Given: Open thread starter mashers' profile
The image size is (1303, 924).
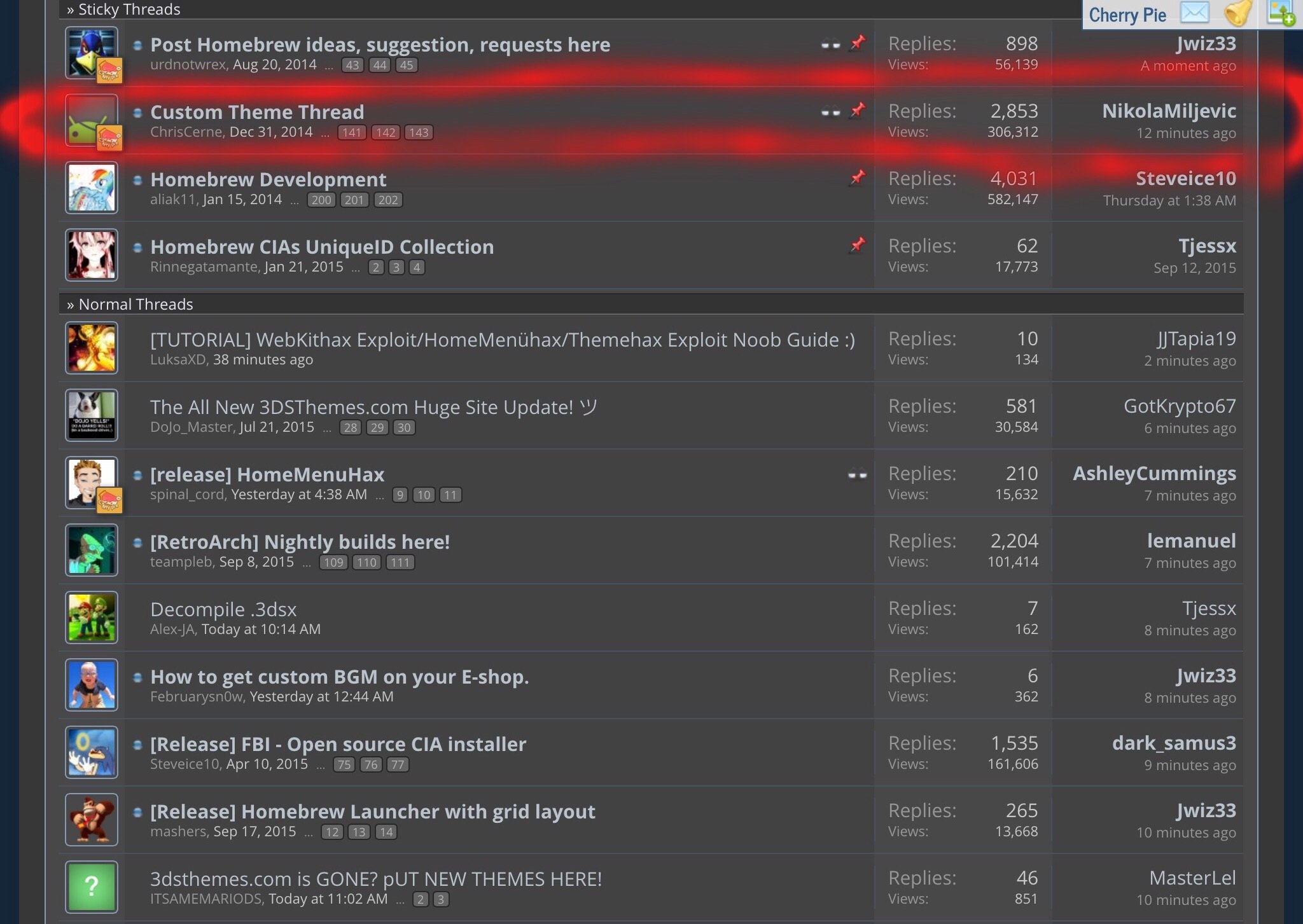Looking at the screenshot, I should [178, 832].
